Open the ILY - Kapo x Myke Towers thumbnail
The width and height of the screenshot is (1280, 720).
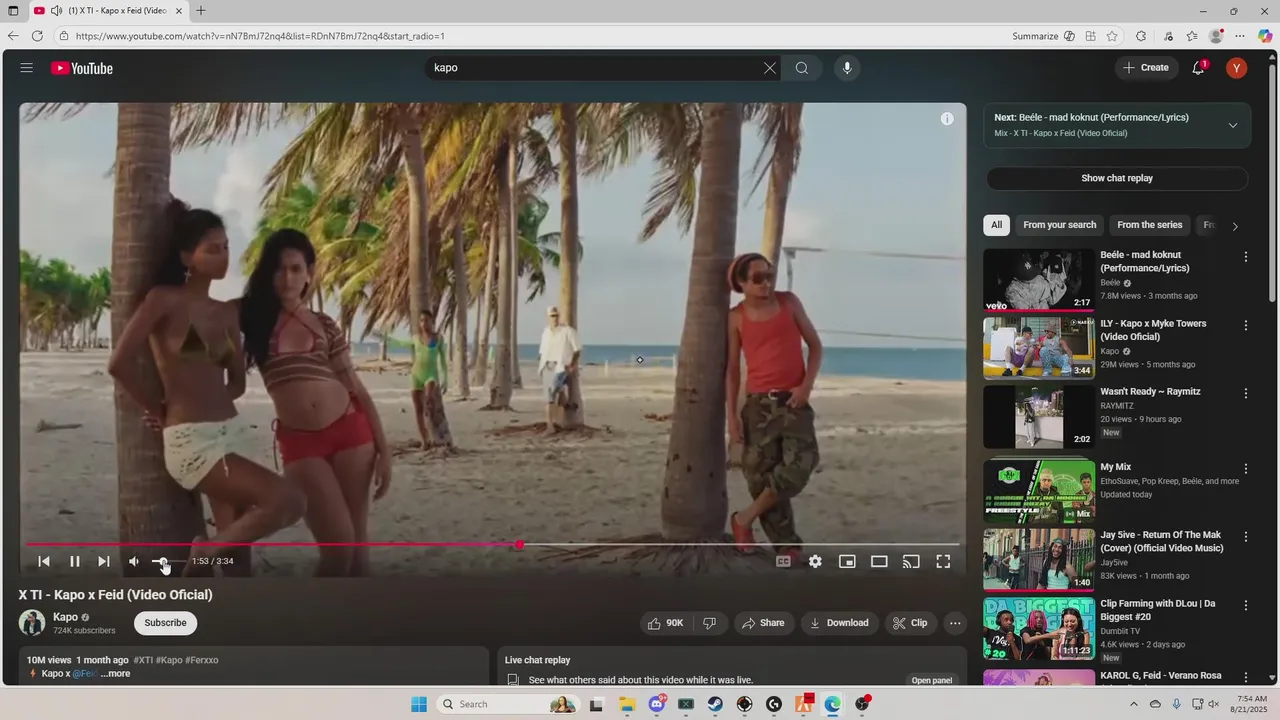point(1038,348)
